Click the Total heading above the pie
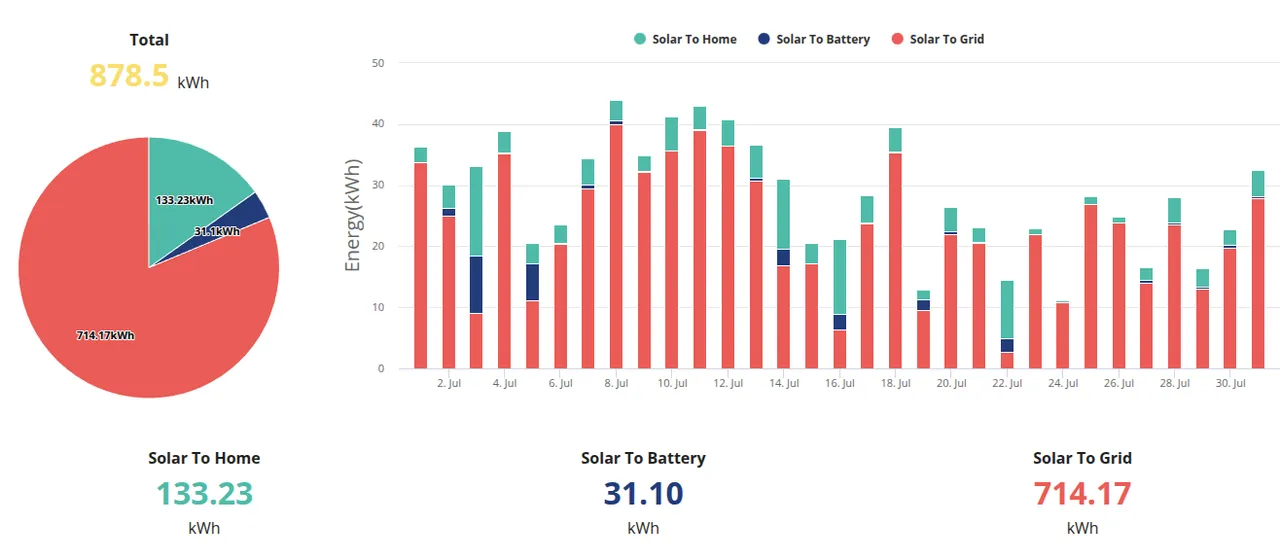This screenshot has width=1280, height=551. pos(149,40)
